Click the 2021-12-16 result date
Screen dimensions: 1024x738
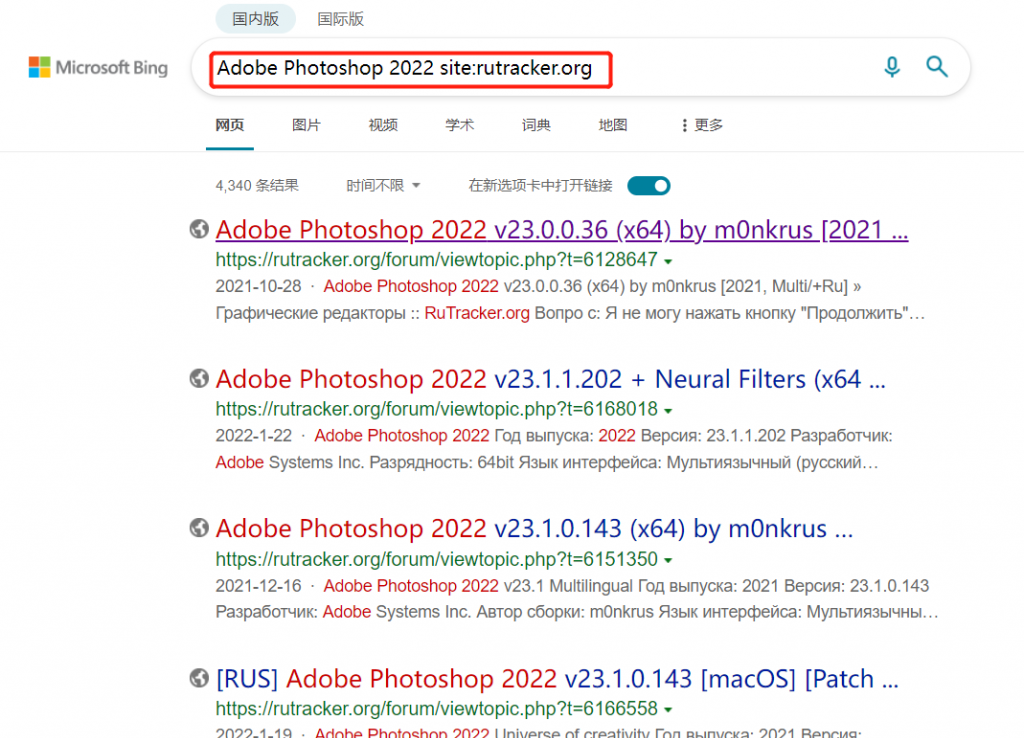click(259, 586)
